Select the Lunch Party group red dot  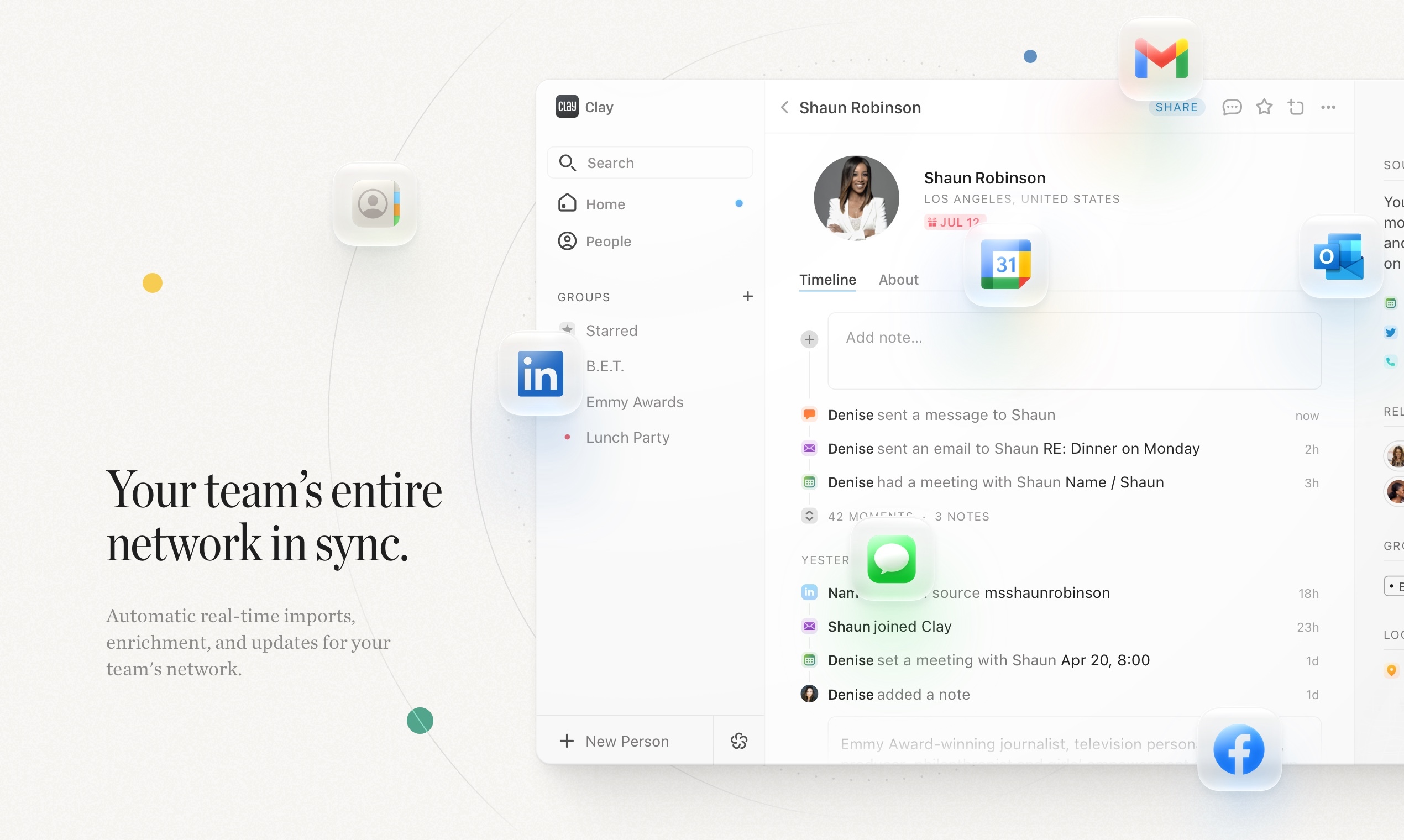[567, 437]
